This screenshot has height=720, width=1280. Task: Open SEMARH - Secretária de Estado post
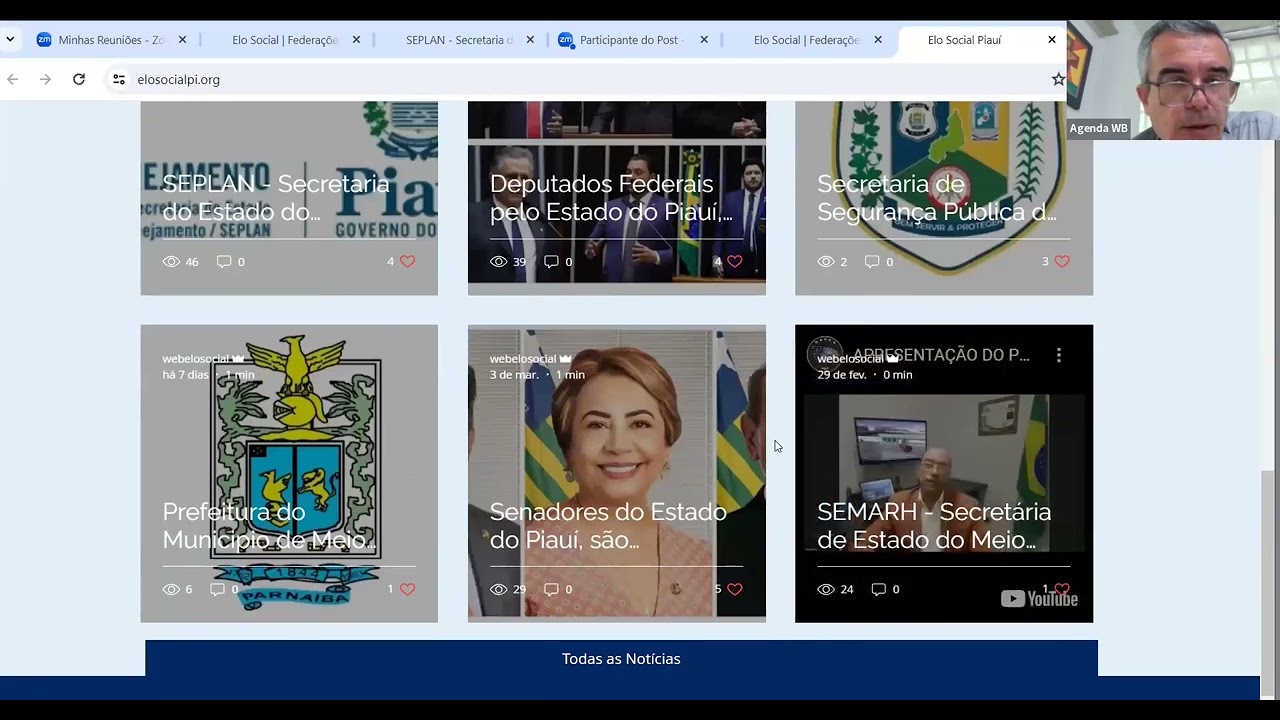[934, 526]
